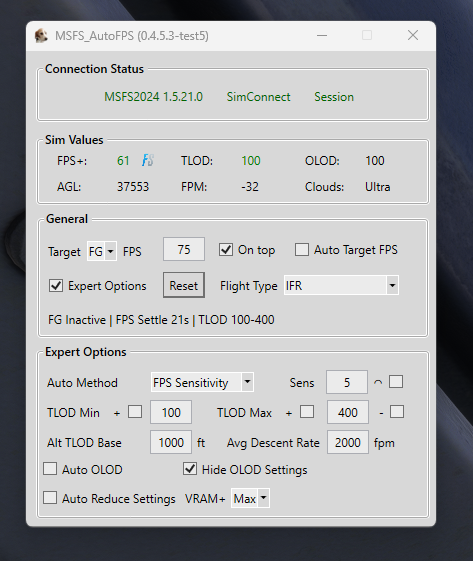The image size is (473, 561).
Task: Click the MSFS2024 1.5.21.0 status text
Action: pyautogui.click(x=153, y=97)
